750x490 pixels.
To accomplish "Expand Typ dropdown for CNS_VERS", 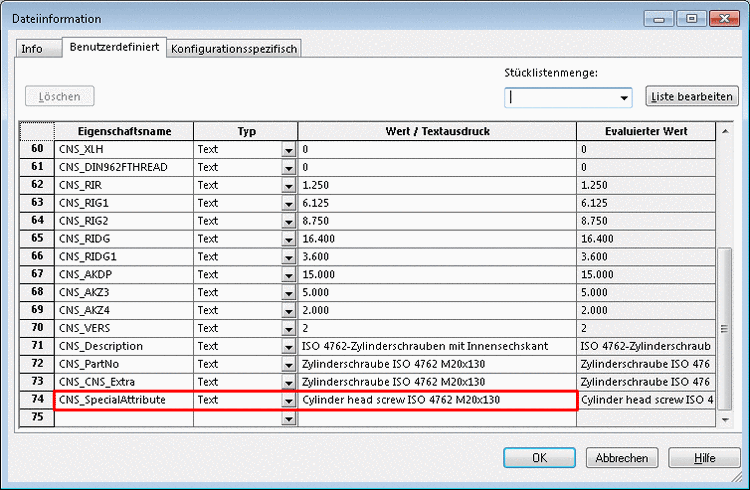I will (288, 329).
